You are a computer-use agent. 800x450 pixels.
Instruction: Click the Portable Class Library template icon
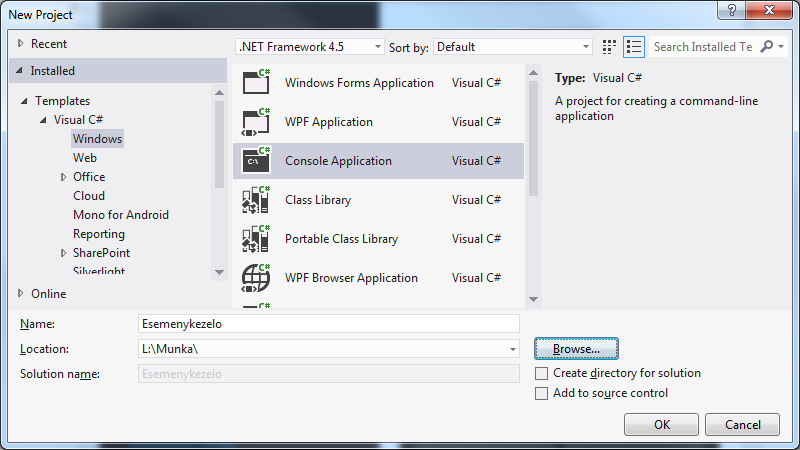[256, 239]
